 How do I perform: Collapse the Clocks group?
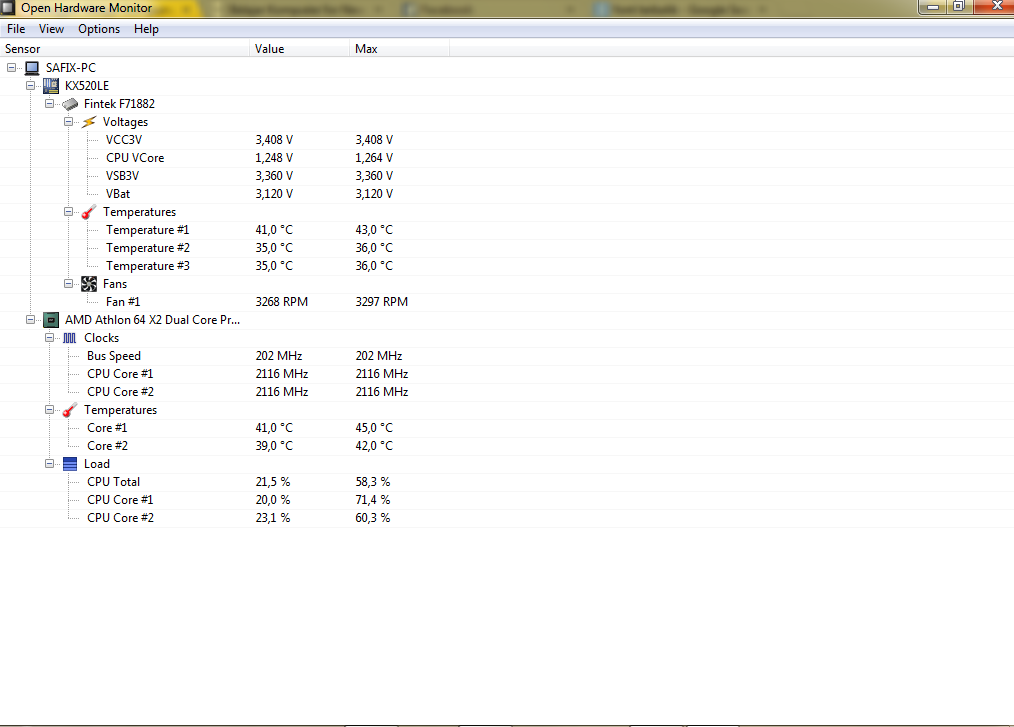pos(49,338)
